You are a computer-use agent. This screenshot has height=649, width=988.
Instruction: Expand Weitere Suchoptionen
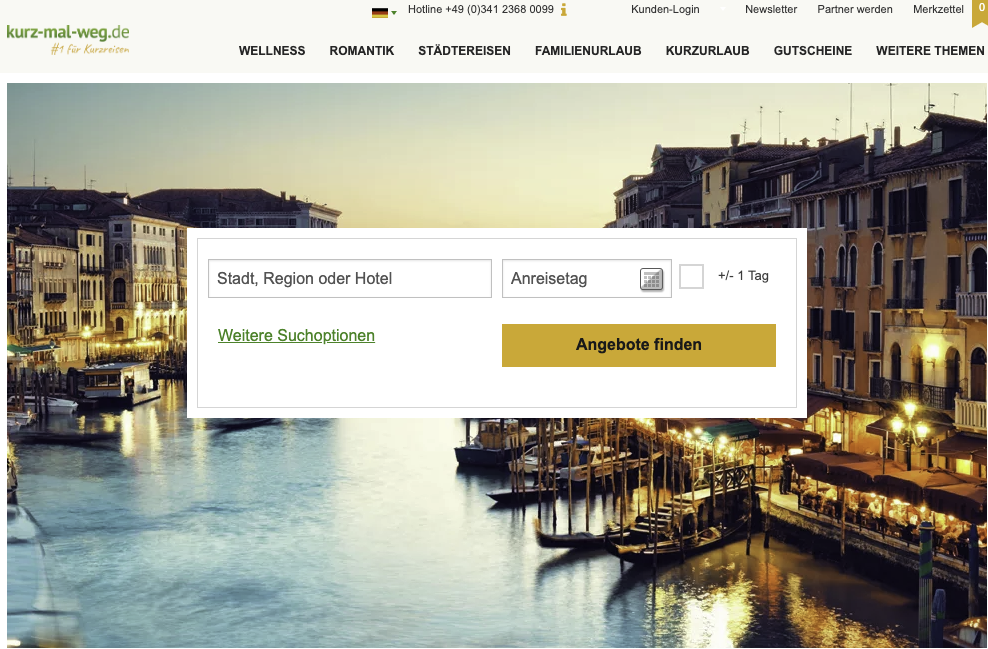click(x=296, y=335)
